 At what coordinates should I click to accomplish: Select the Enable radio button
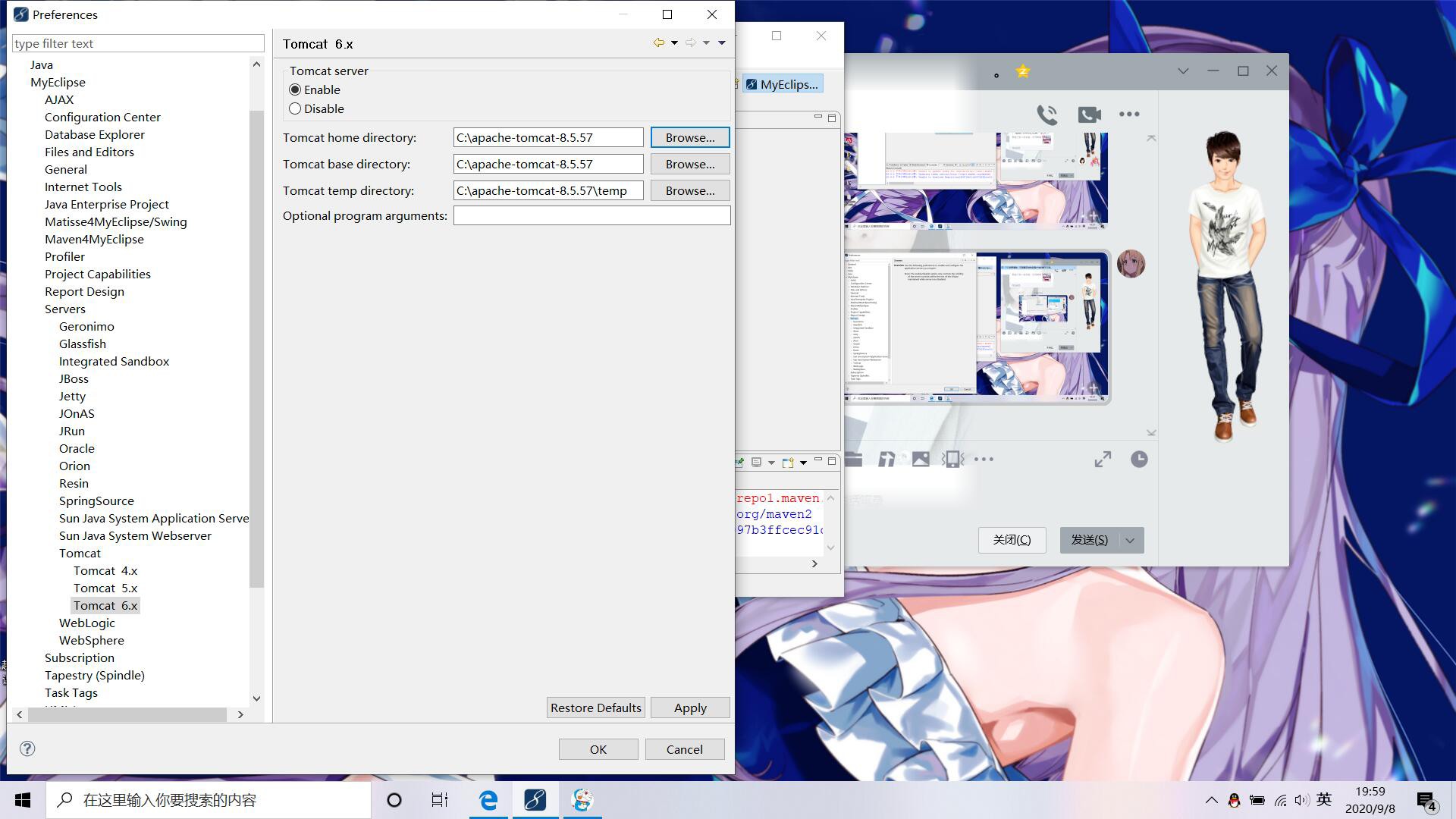tap(296, 90)
